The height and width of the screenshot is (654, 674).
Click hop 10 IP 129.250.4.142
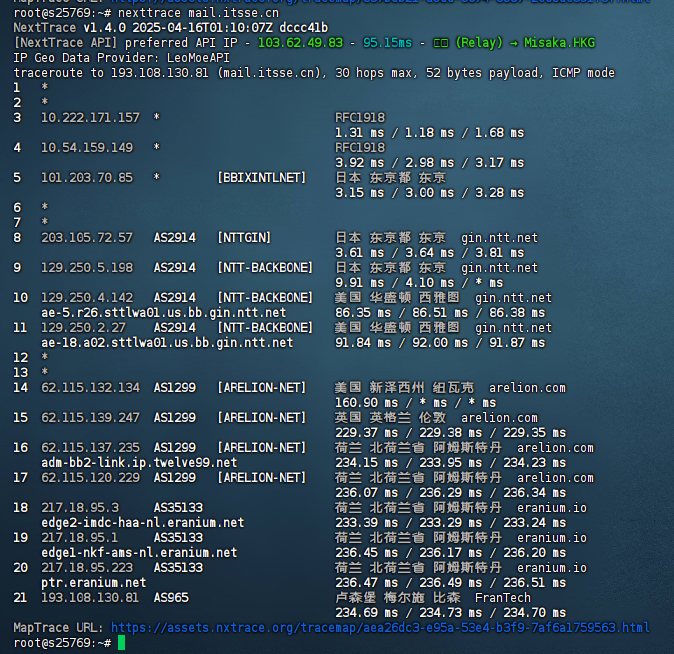(87, 298)
